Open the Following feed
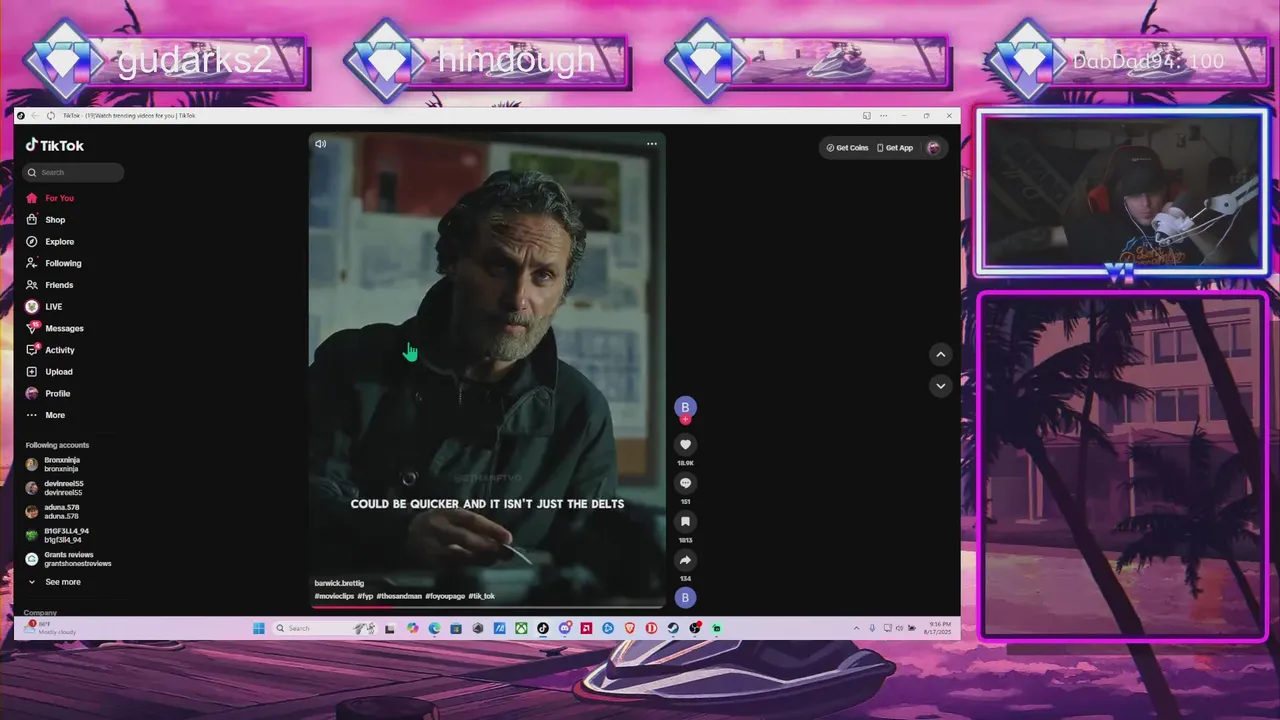This screenshot has width=1280, height=720. pyautogui.click(x=54, y=263)
